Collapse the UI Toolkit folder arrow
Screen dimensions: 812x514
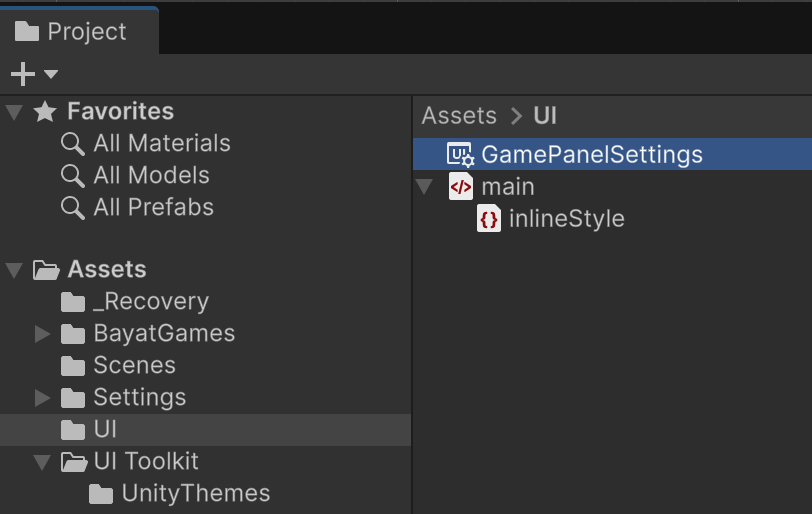[42, 462]
